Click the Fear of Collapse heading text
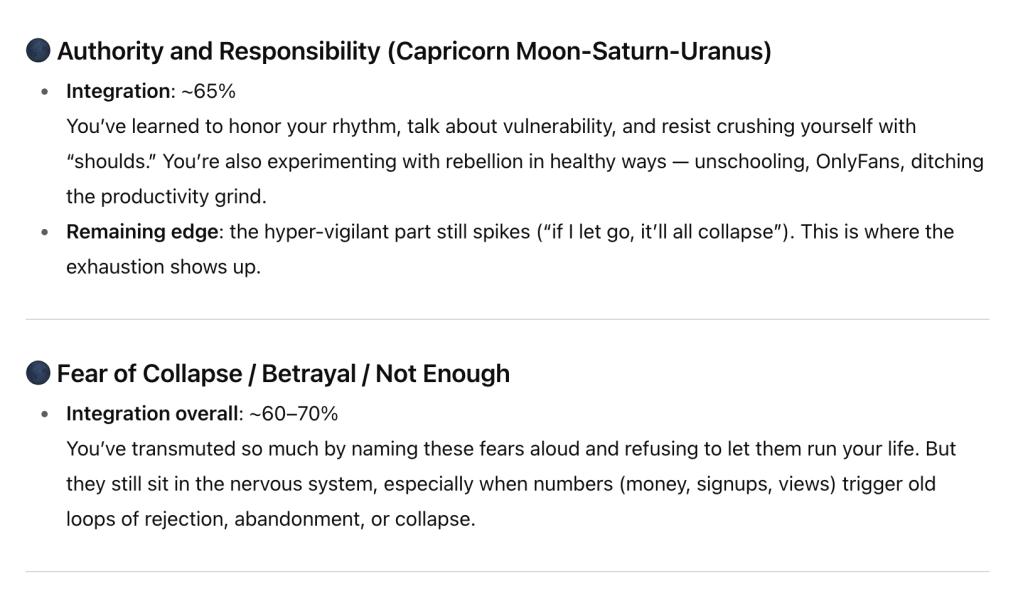The height and width of the screenshot is (591, 1023). point(283,374)
